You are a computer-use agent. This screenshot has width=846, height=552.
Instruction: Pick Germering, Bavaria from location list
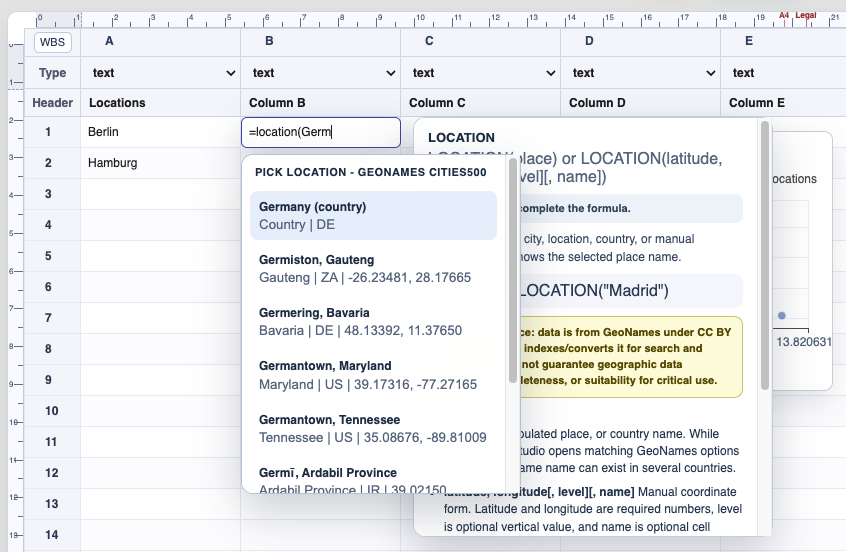pyautogui.click(x=373, y=321)
